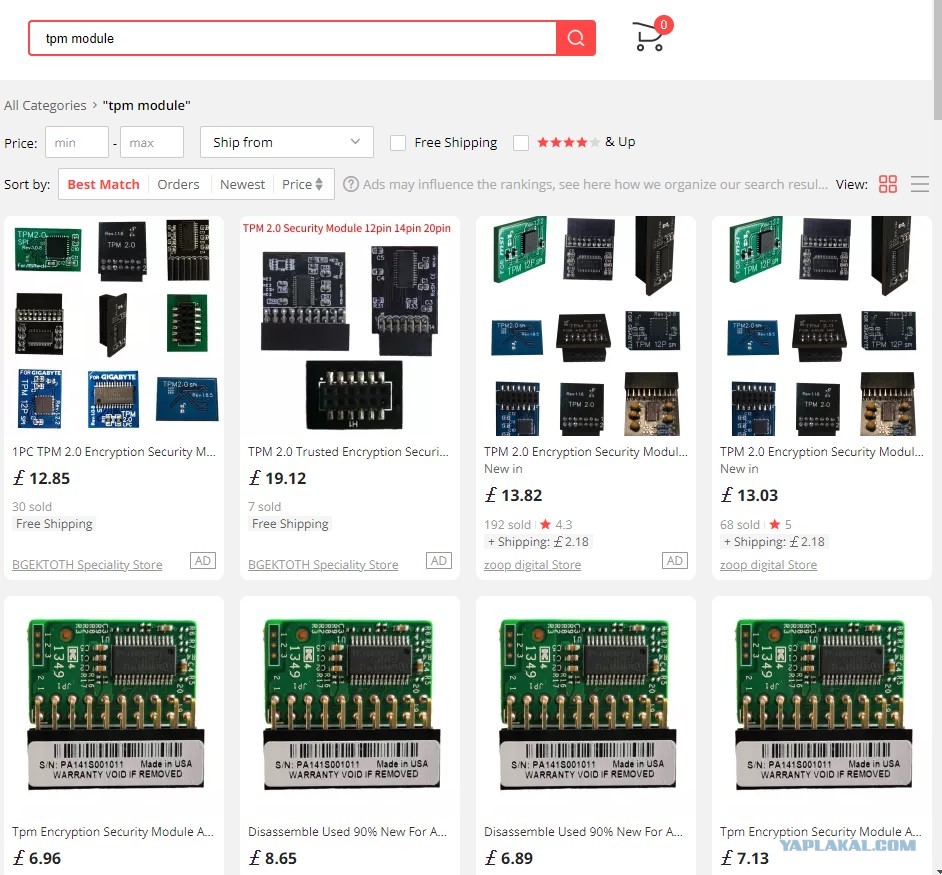Select Best Match sorting
The height and width of the screenshot is (875, 942).
[103, 184]
